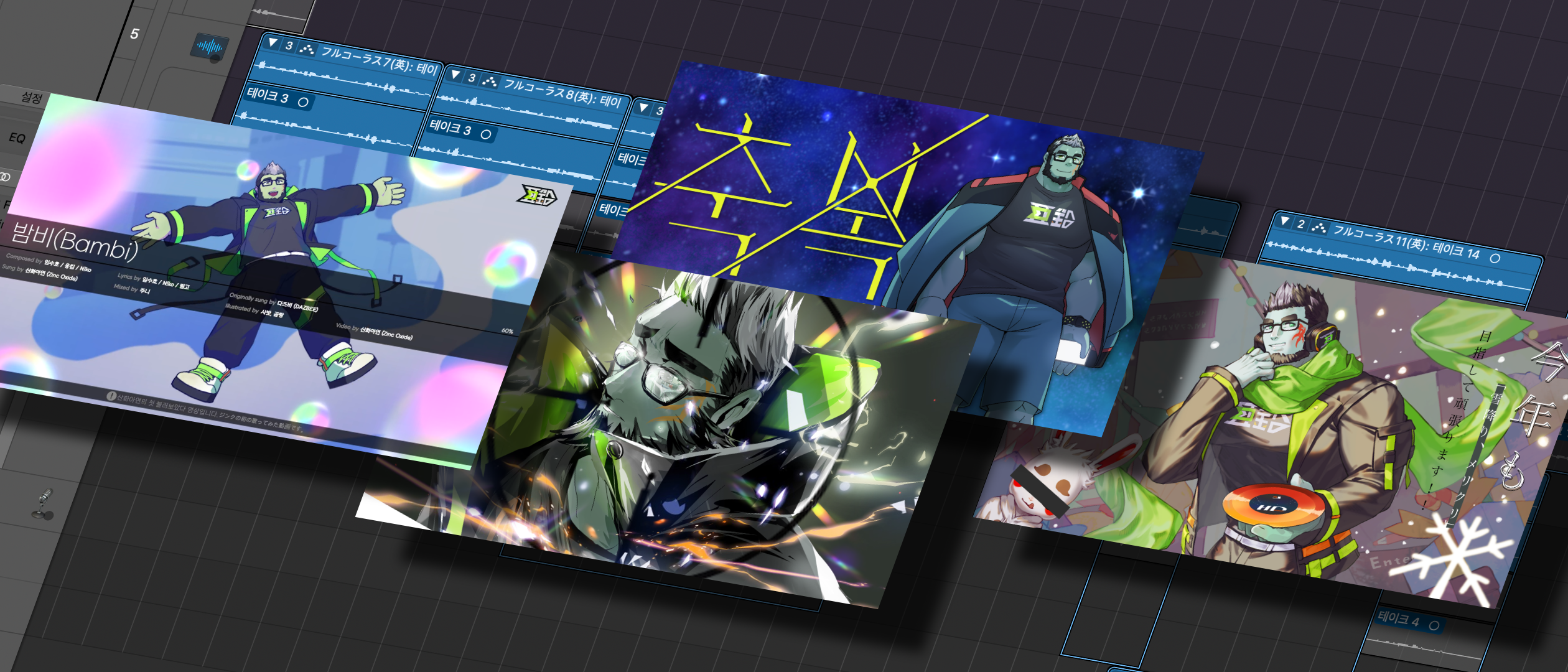This screenshot has width=1568, height=672.
Task: Click the 테이크 4 take lane label
Action: [x=1398, y=619]
